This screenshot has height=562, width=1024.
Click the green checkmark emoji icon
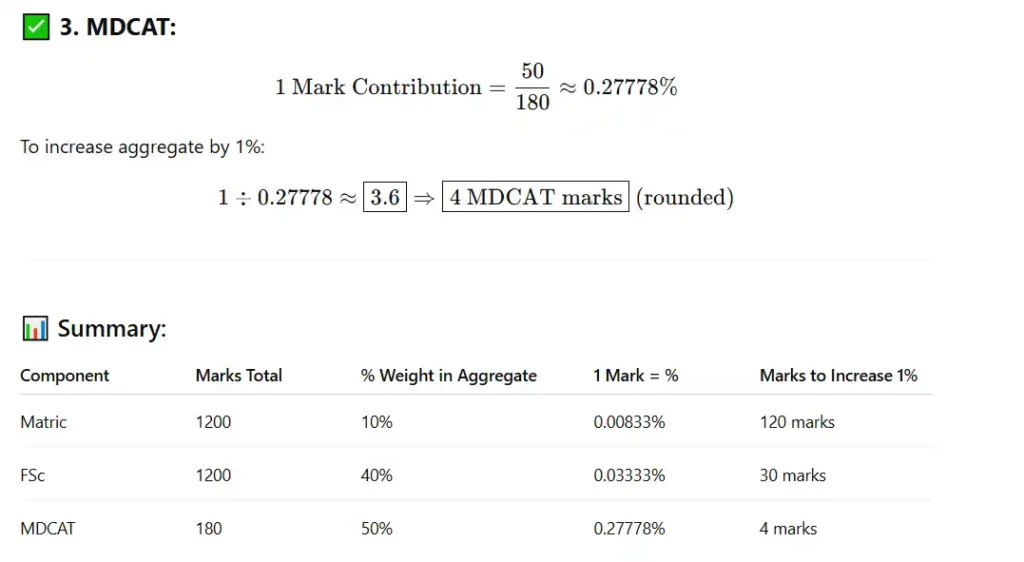36,27
